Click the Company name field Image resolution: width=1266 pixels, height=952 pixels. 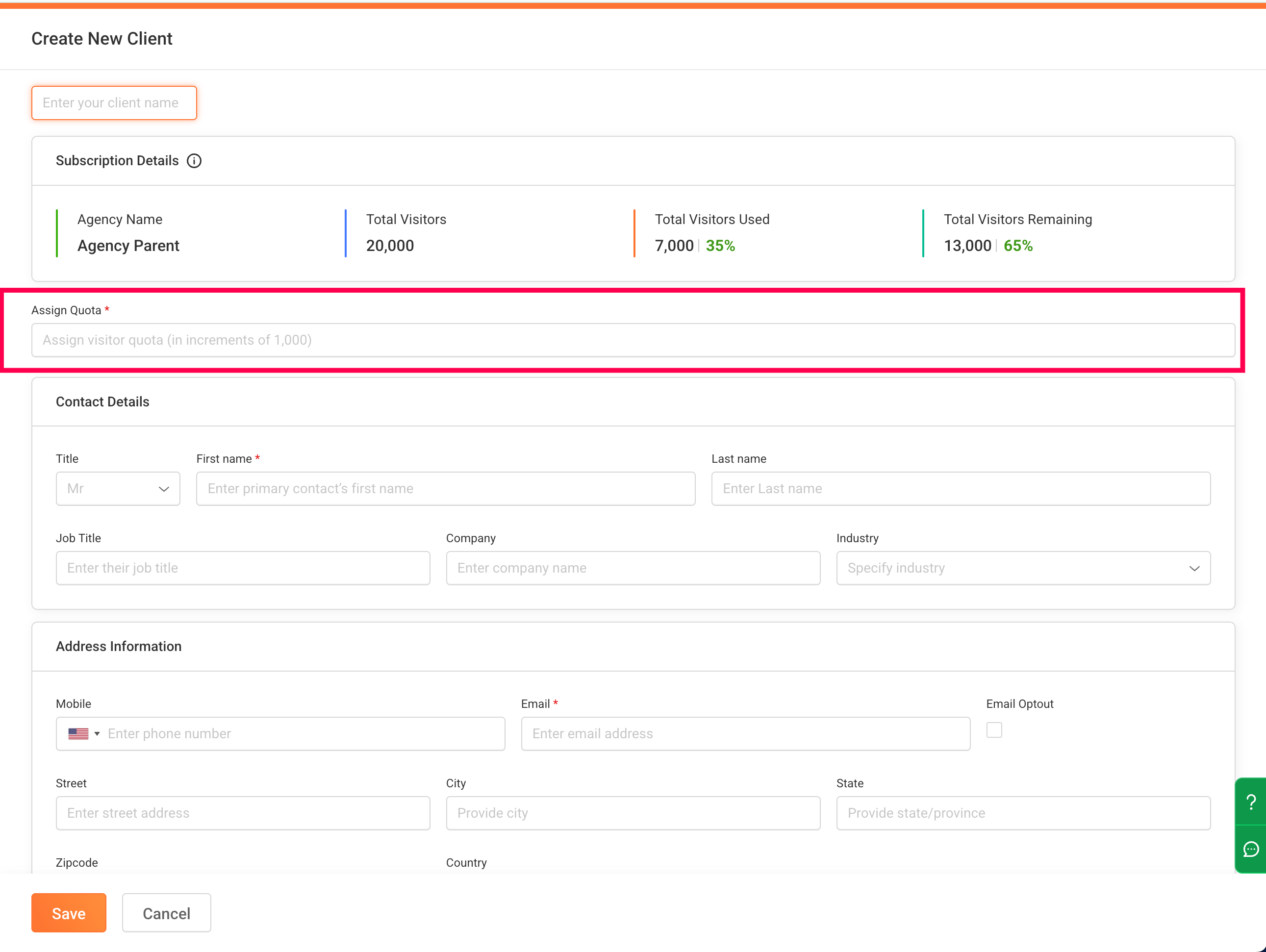pos(633,568)
